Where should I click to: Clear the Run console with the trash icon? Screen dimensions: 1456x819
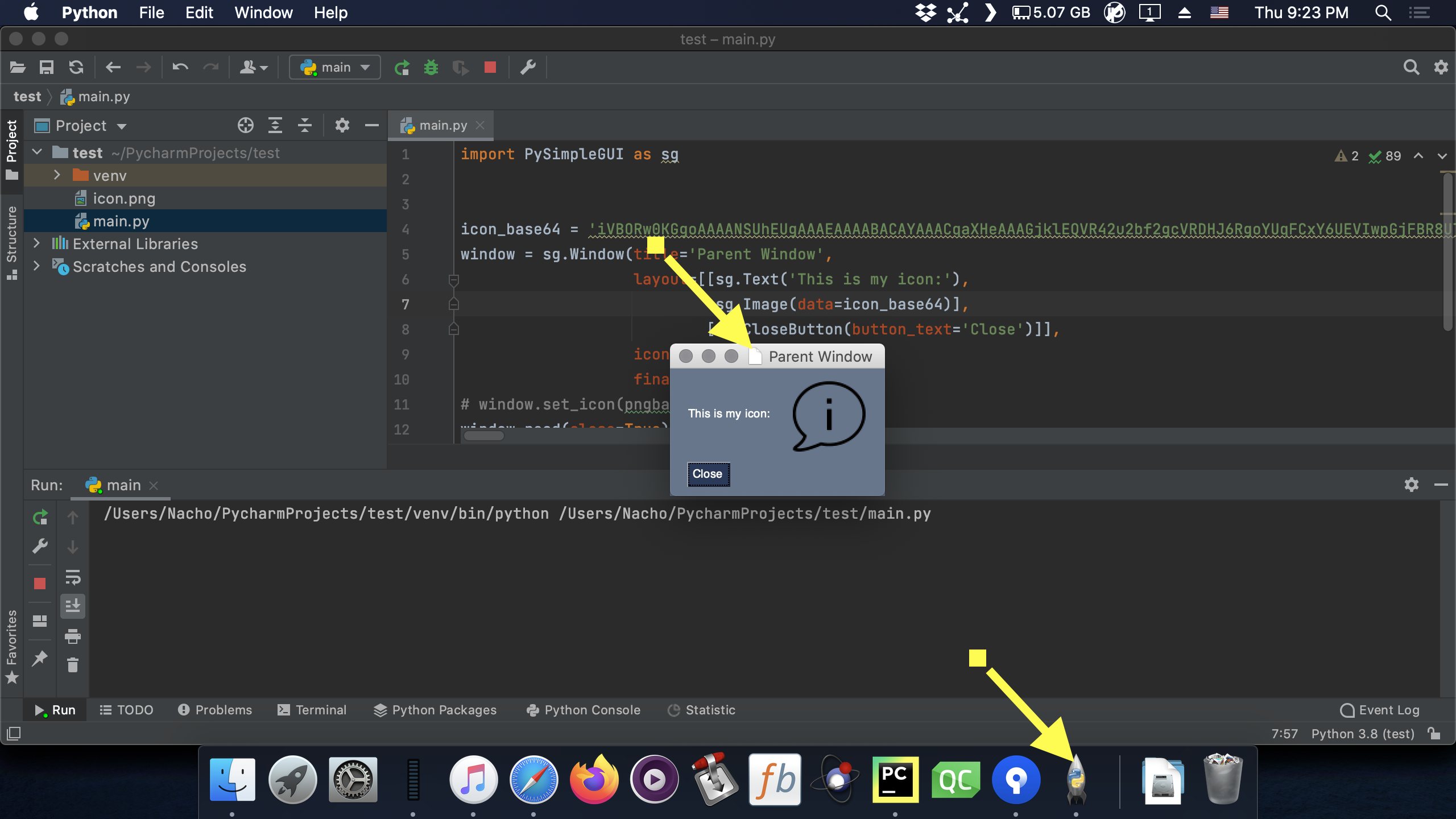pos(73,665)
